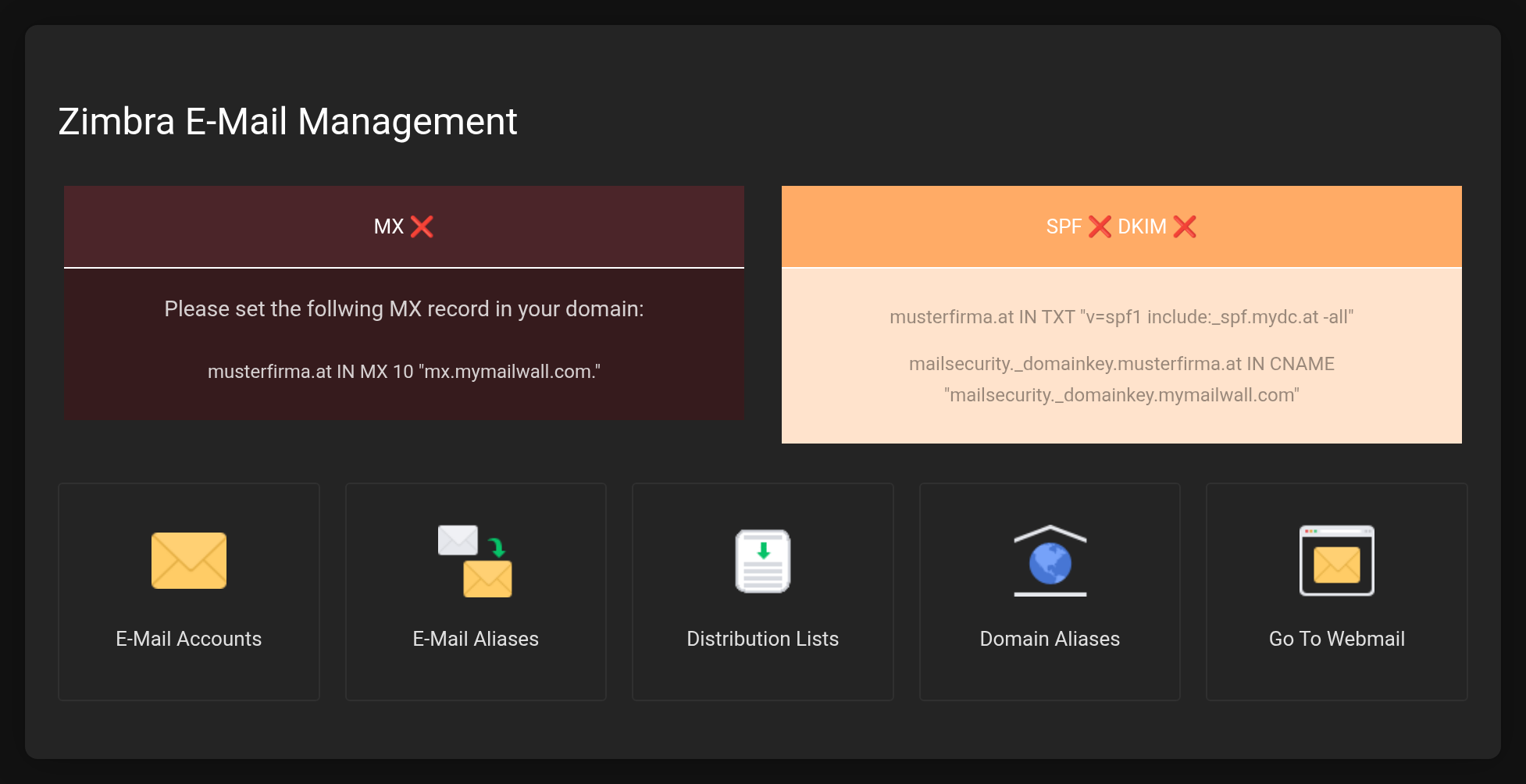Click the SPF status label
This screenshot has height=784, width=1526.
coord(1064,226)
